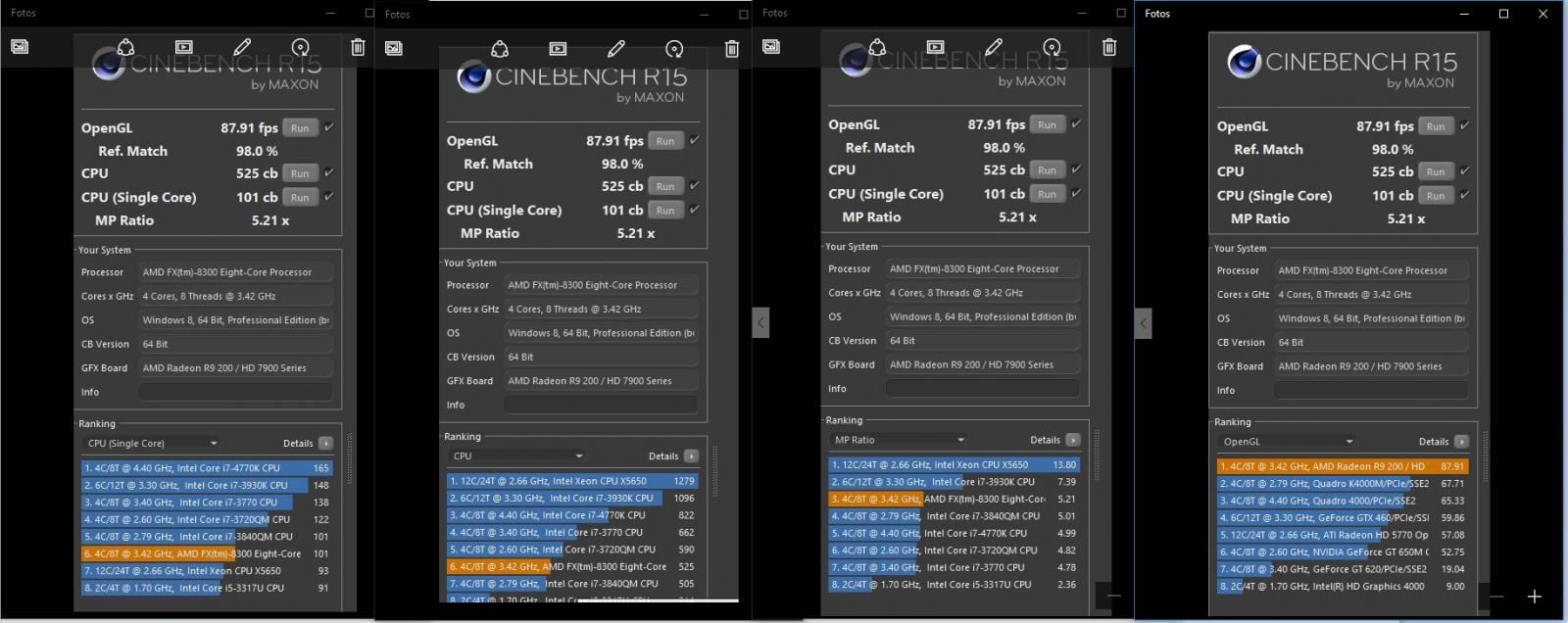Select AMD Radeon R9 200 row scoring 87.91
This screenshot has height=623, width=1568.
1344,466
